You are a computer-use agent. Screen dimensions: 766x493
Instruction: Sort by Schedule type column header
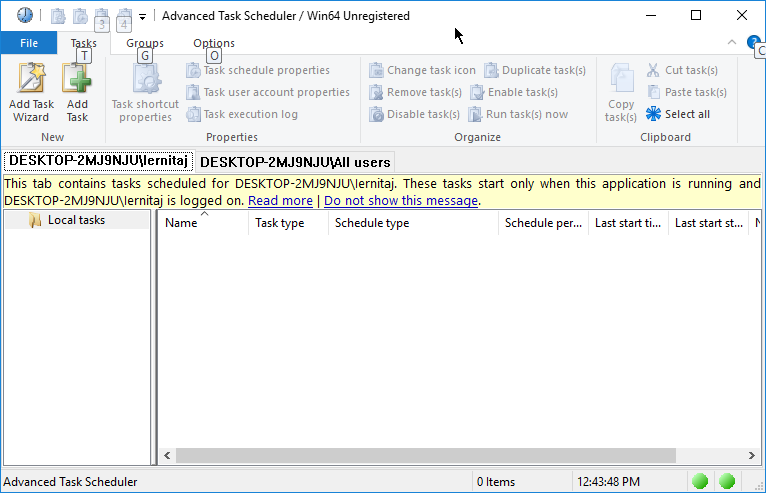pos(413,223)
